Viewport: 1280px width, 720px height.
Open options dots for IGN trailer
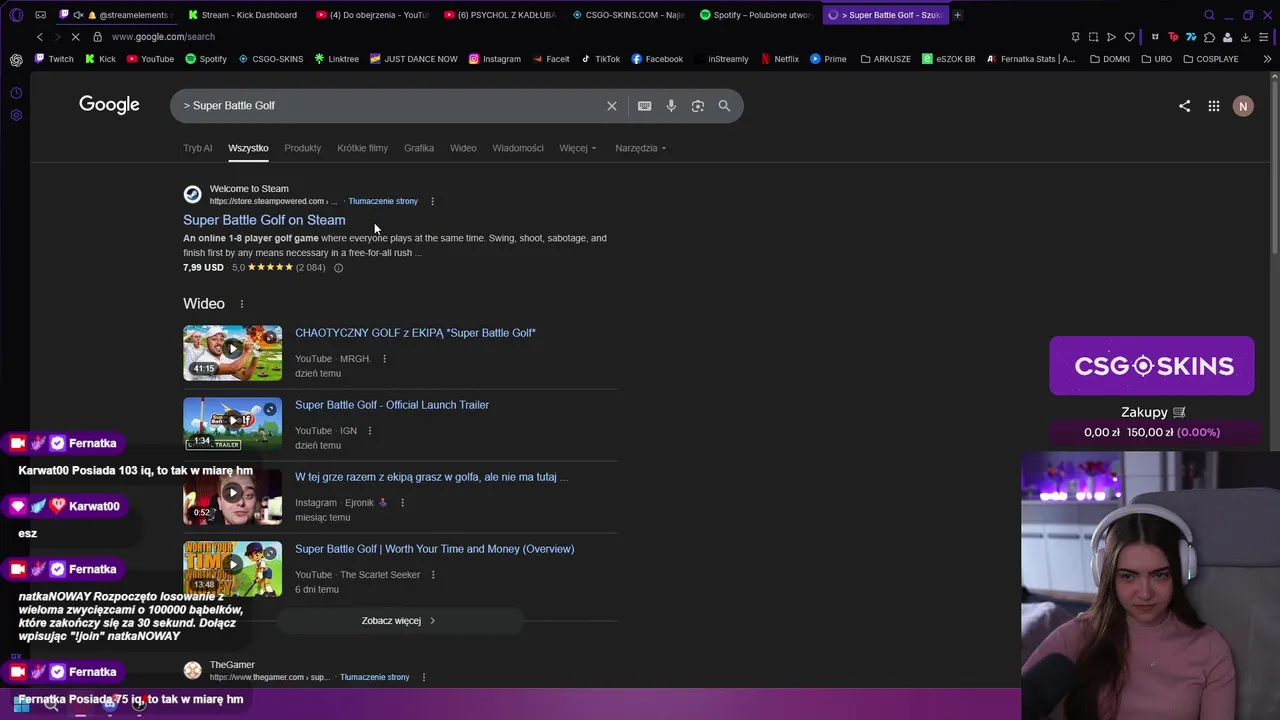tap(369, 431)
